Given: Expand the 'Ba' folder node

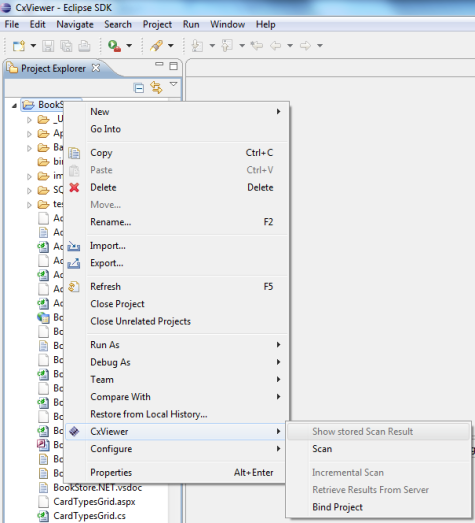Looking at the screenshot, I should pos(29,148).
